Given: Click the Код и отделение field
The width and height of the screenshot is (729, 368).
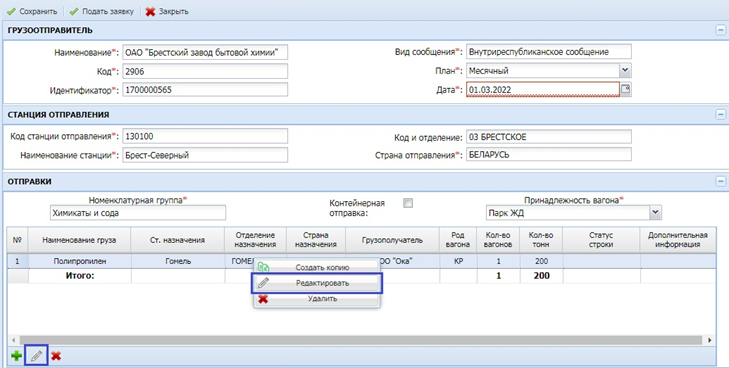Looking at the screenshot, I should coord(549,137).
